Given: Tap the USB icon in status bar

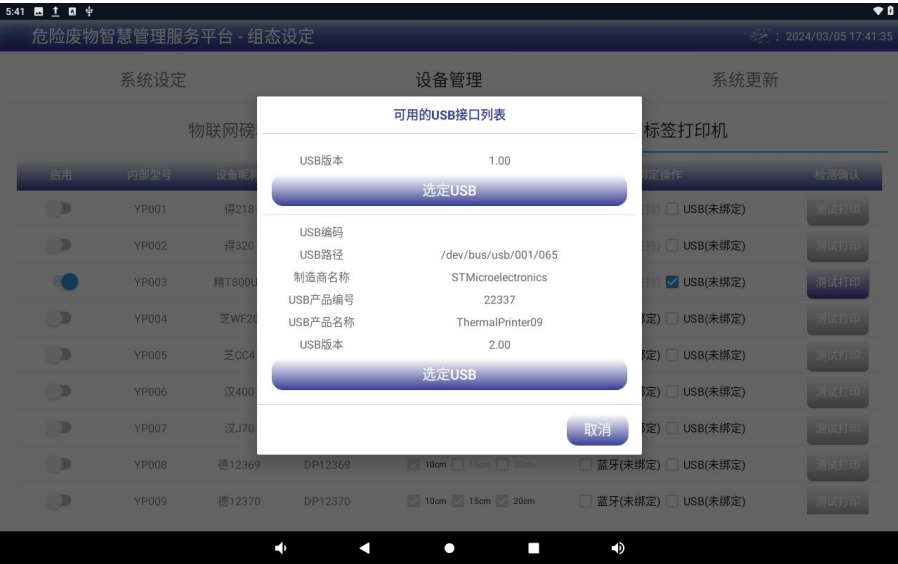Looking at the screenshot, I should coord(89,11).
